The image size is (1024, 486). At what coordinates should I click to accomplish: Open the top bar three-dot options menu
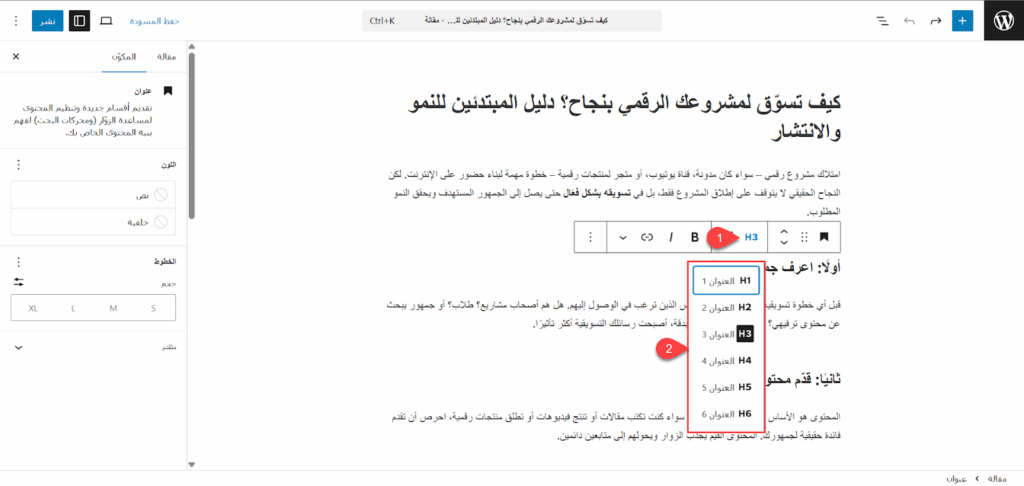click(16, 21)
